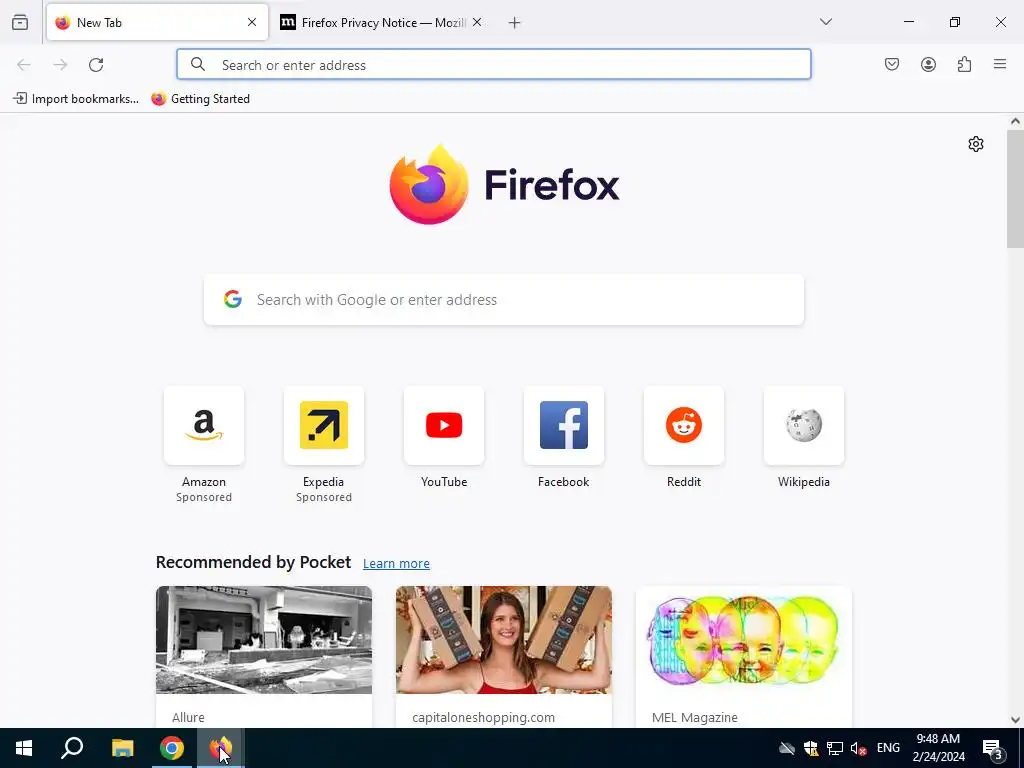Image resolution: width=1024 pixels, height=768 pixels.
Task: Open new tab personalize gear
Action: coord(976,144)
